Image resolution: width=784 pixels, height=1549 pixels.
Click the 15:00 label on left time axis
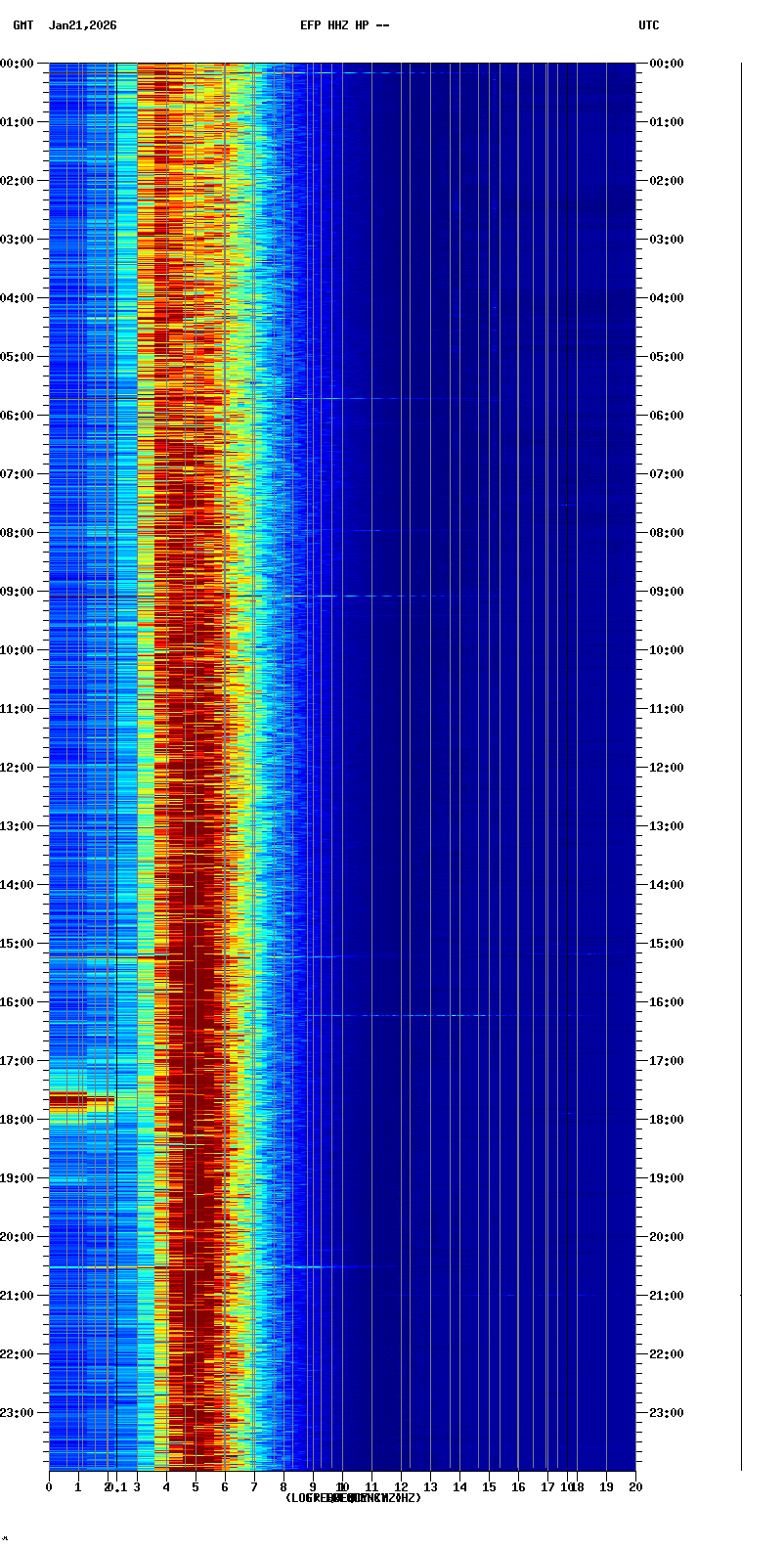point(18,944)
